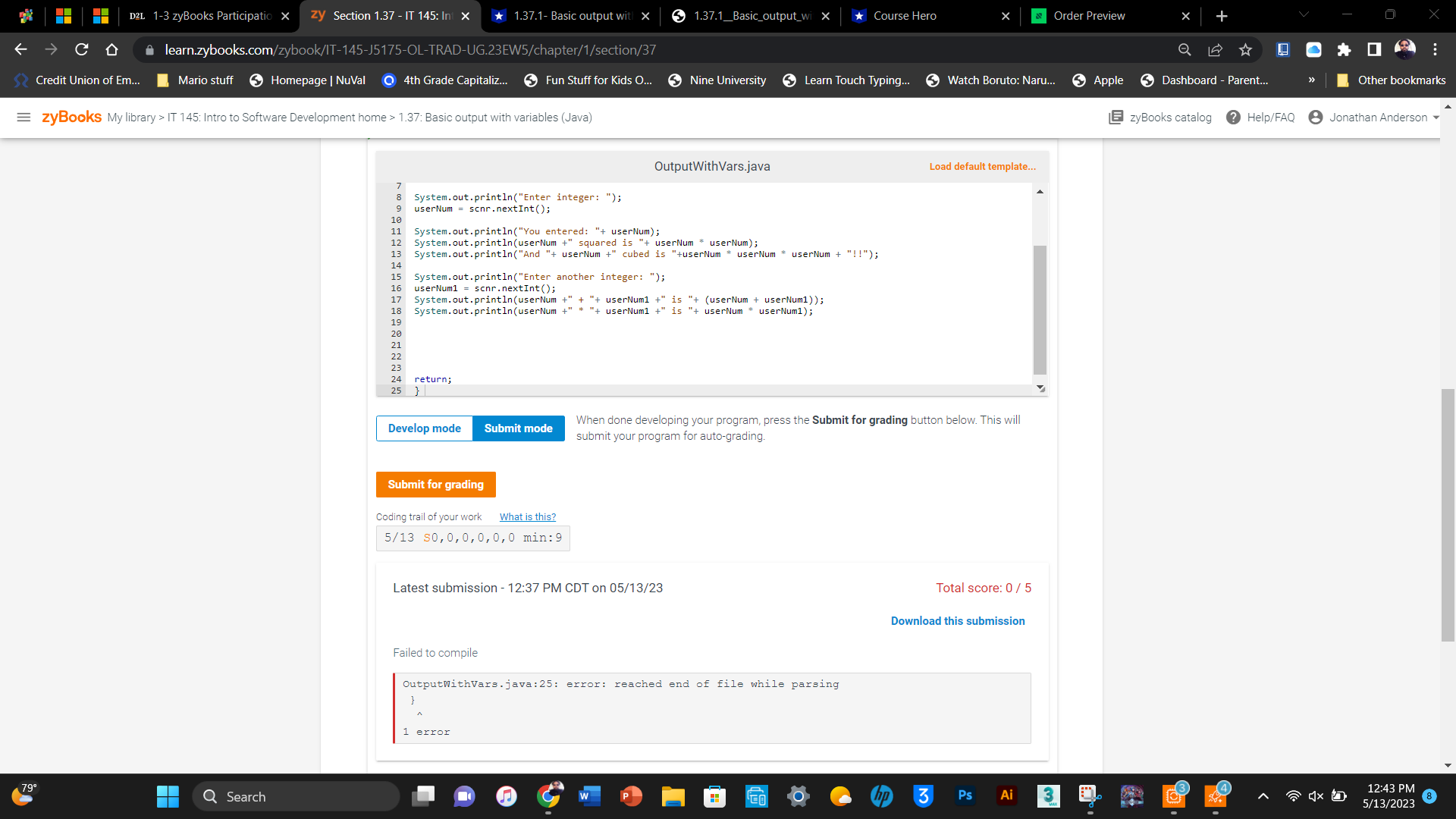The width and height of the screenshot is (1456, 819).
Task: Switch to the Submit mode tab
Action: [517, 428]
